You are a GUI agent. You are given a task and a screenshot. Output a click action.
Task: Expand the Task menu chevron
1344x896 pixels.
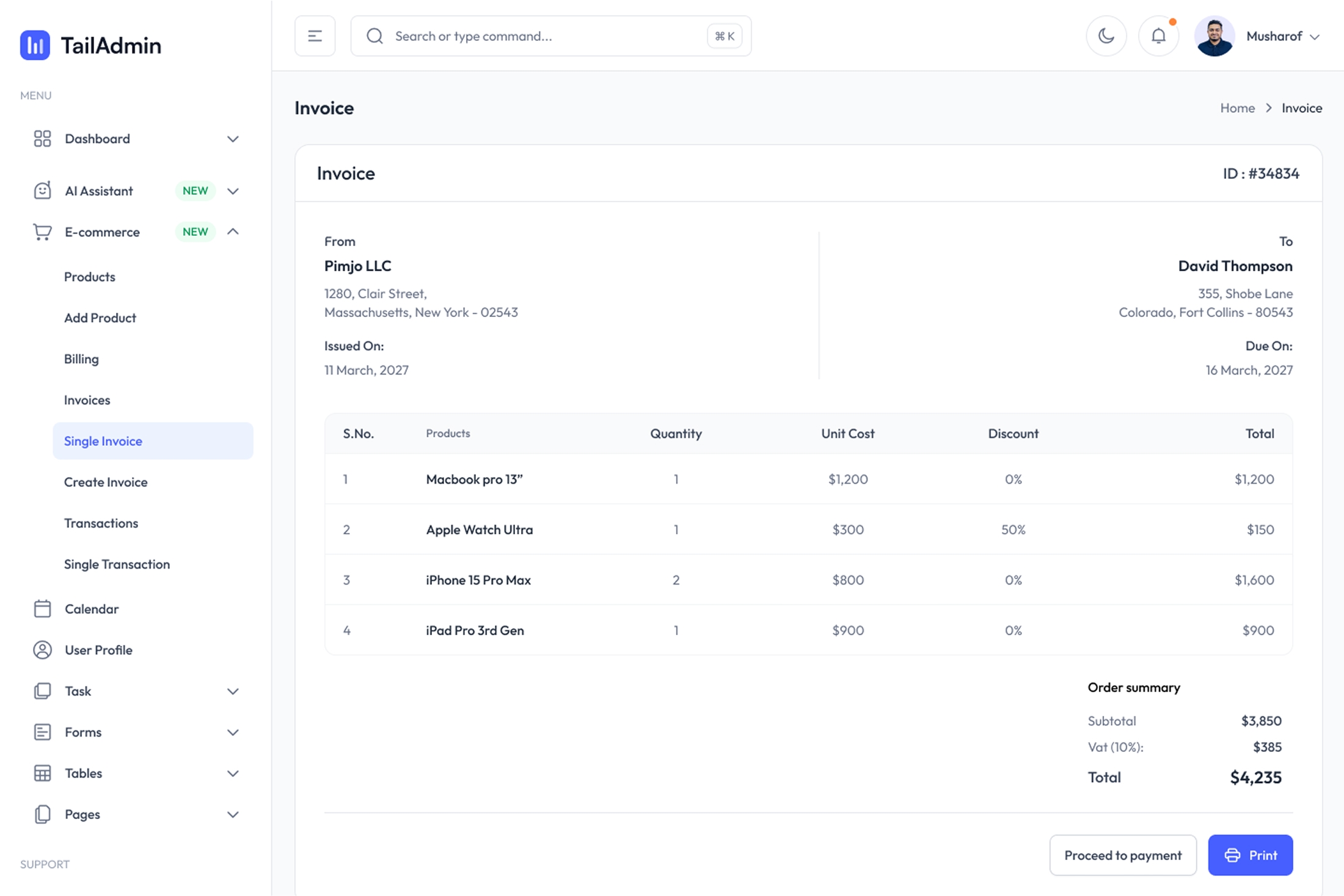(x=233, y=691)
